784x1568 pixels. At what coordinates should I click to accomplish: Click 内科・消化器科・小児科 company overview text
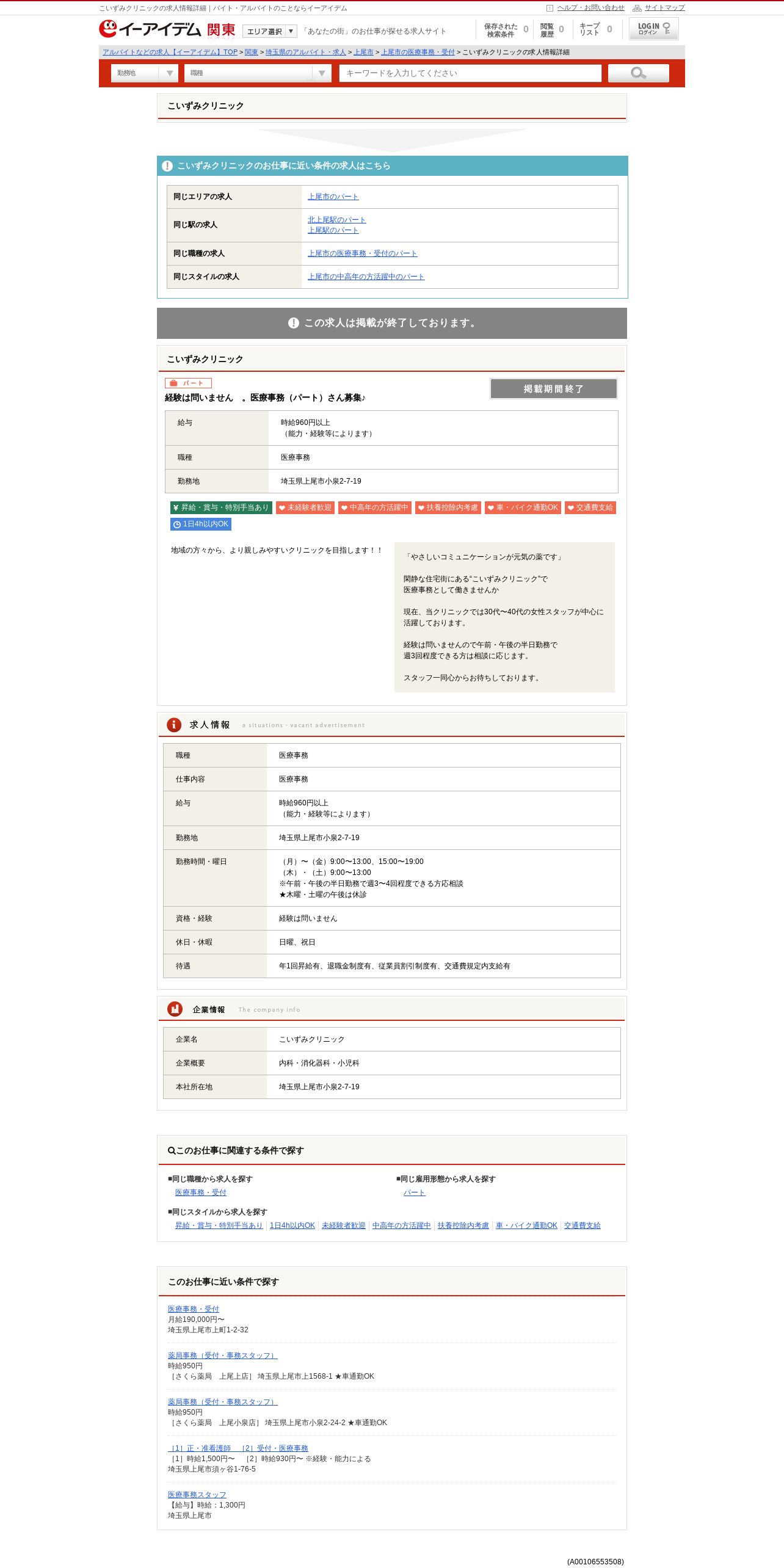click(319, 1063)
